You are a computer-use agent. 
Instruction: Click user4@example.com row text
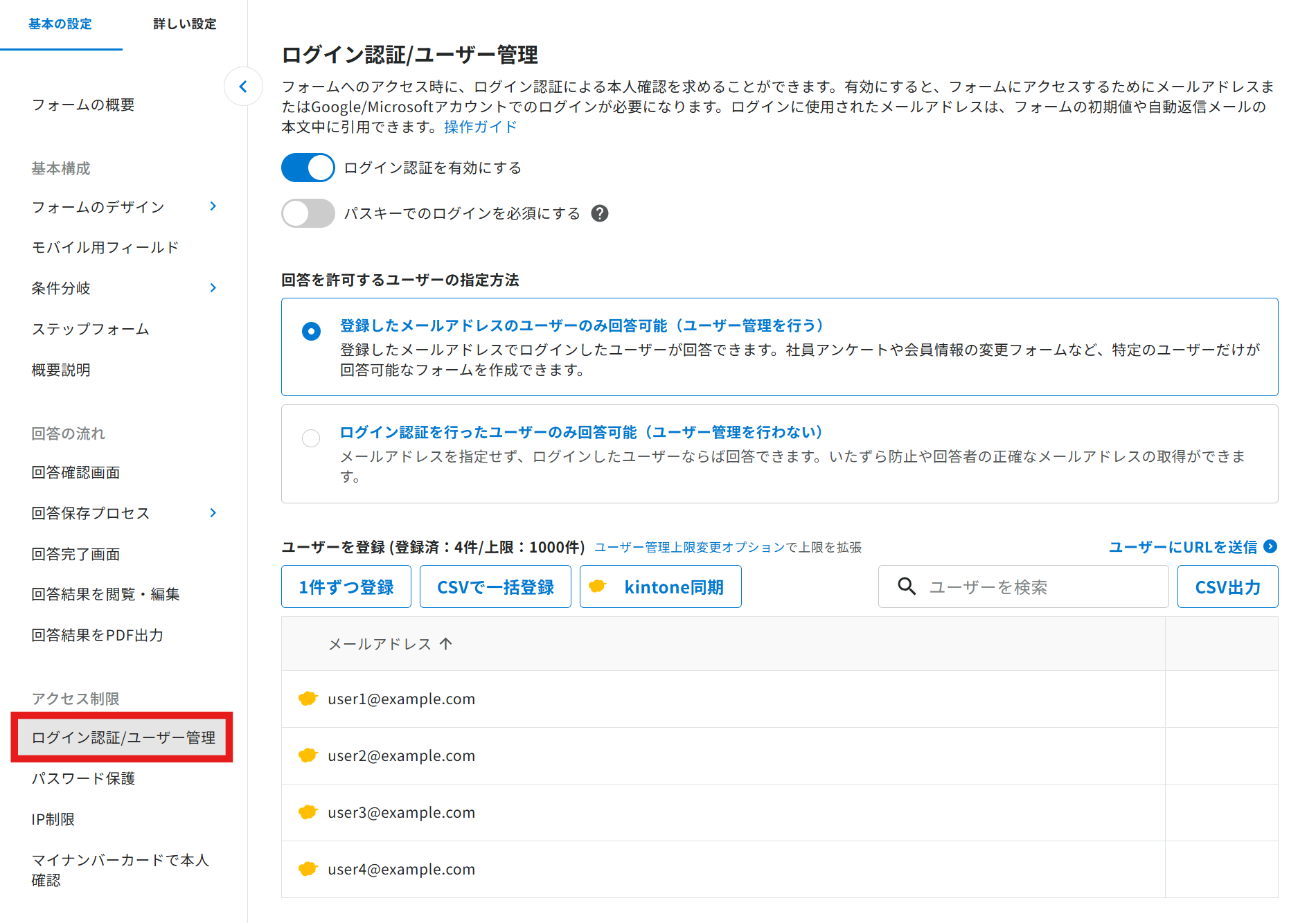402,869
